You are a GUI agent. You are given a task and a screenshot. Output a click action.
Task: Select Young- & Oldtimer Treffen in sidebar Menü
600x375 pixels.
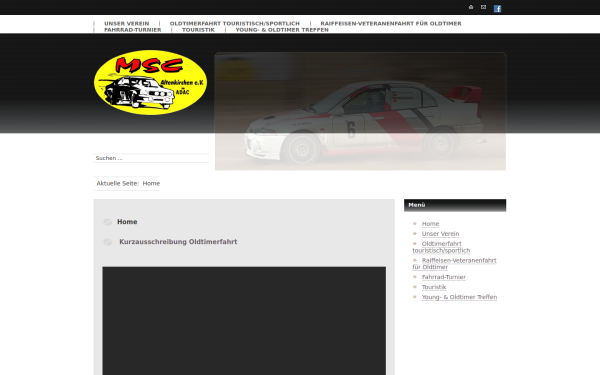coord(459,297)
